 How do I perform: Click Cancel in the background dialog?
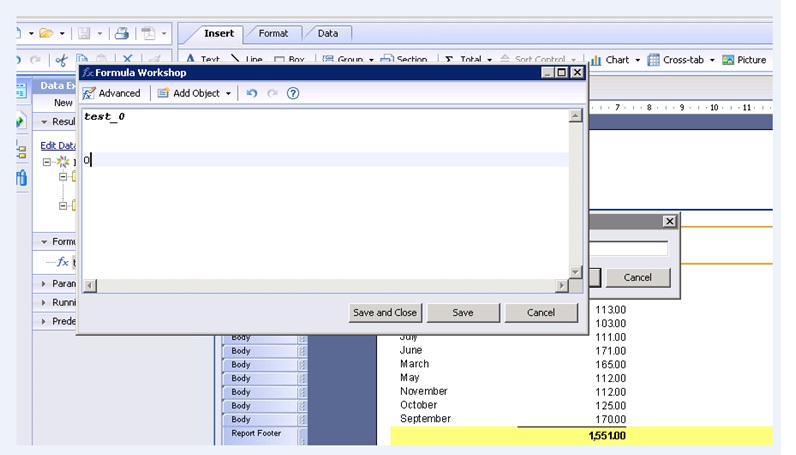[638, 278]
